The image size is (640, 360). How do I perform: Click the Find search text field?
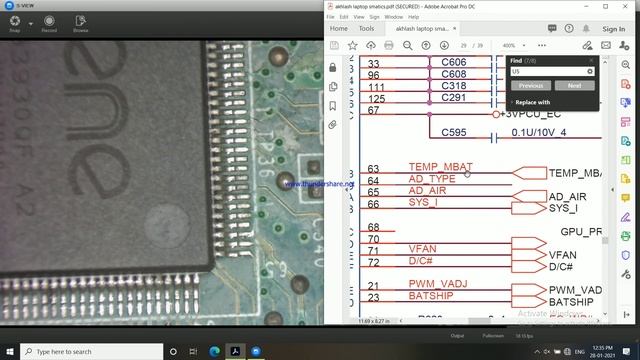pyautogui.click(x=548, y=71)
